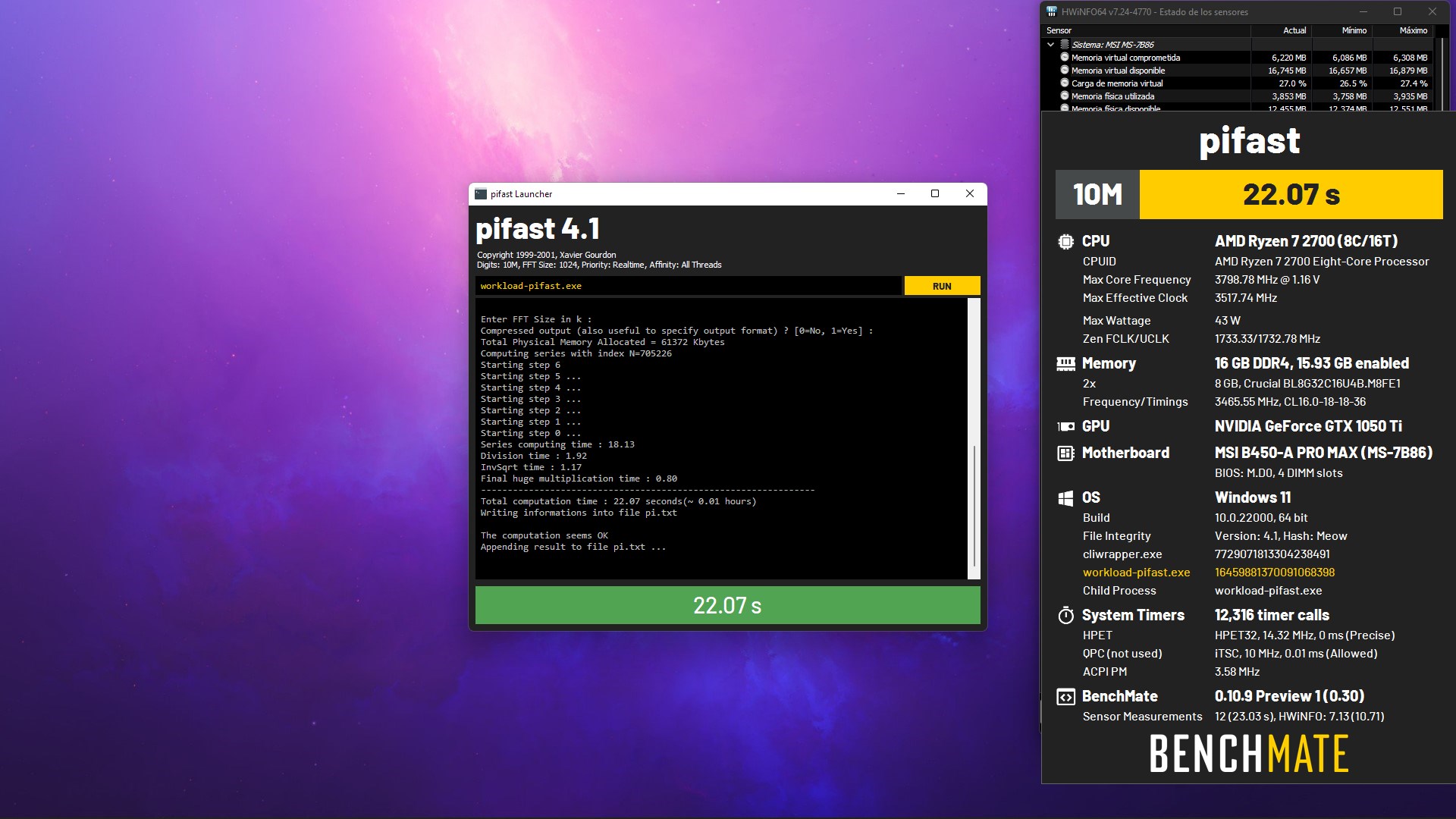Click the Sensor column header in HWiNFO
Image resolution: width=1456 pixels, height=819 pixels.
pyautogui.click(x=1145, y=30)
